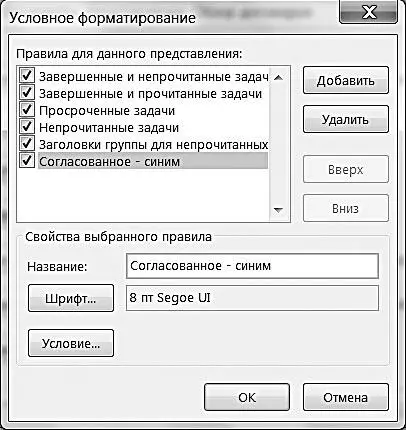Open the Условие... filter dialog
406x430 pixels.
pyautogui.click(x=71, y=343)
